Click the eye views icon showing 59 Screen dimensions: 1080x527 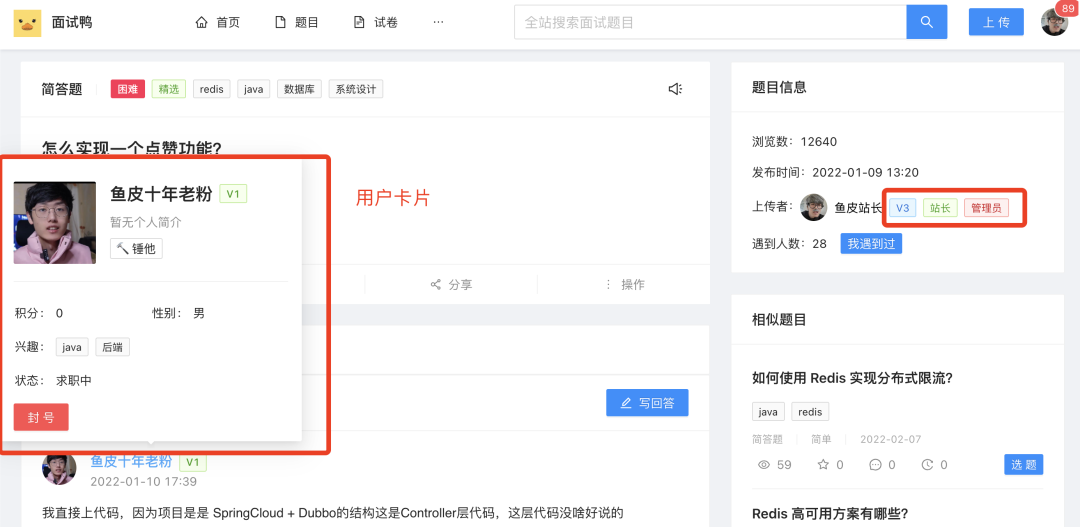(765, 465)
